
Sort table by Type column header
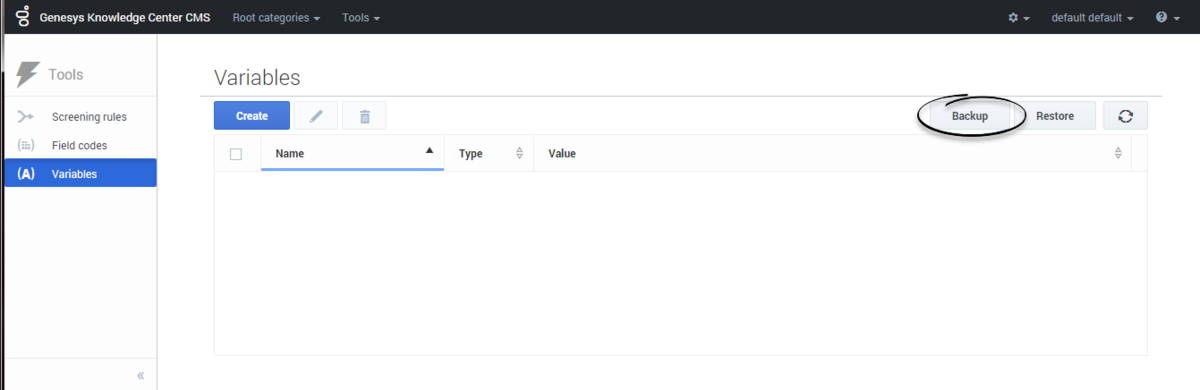pyautogui.click(x=490, y=154)
